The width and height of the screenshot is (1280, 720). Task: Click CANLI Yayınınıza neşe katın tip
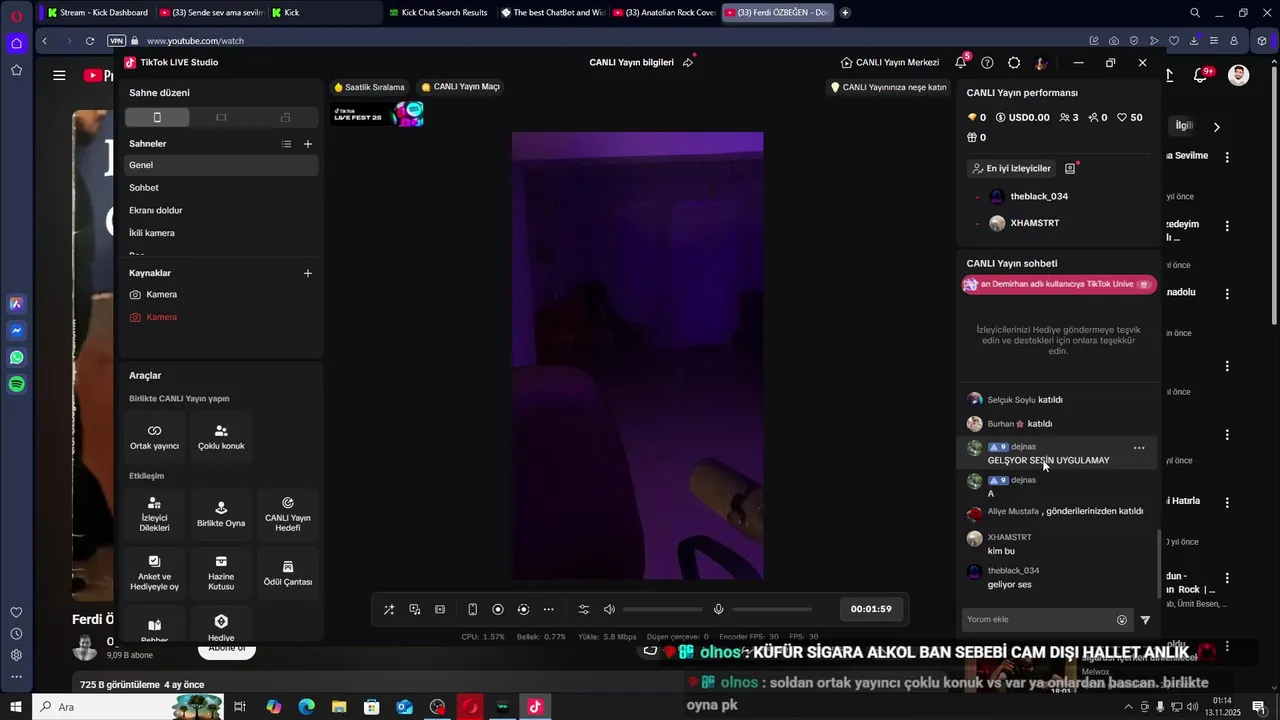tap(889, 87)
